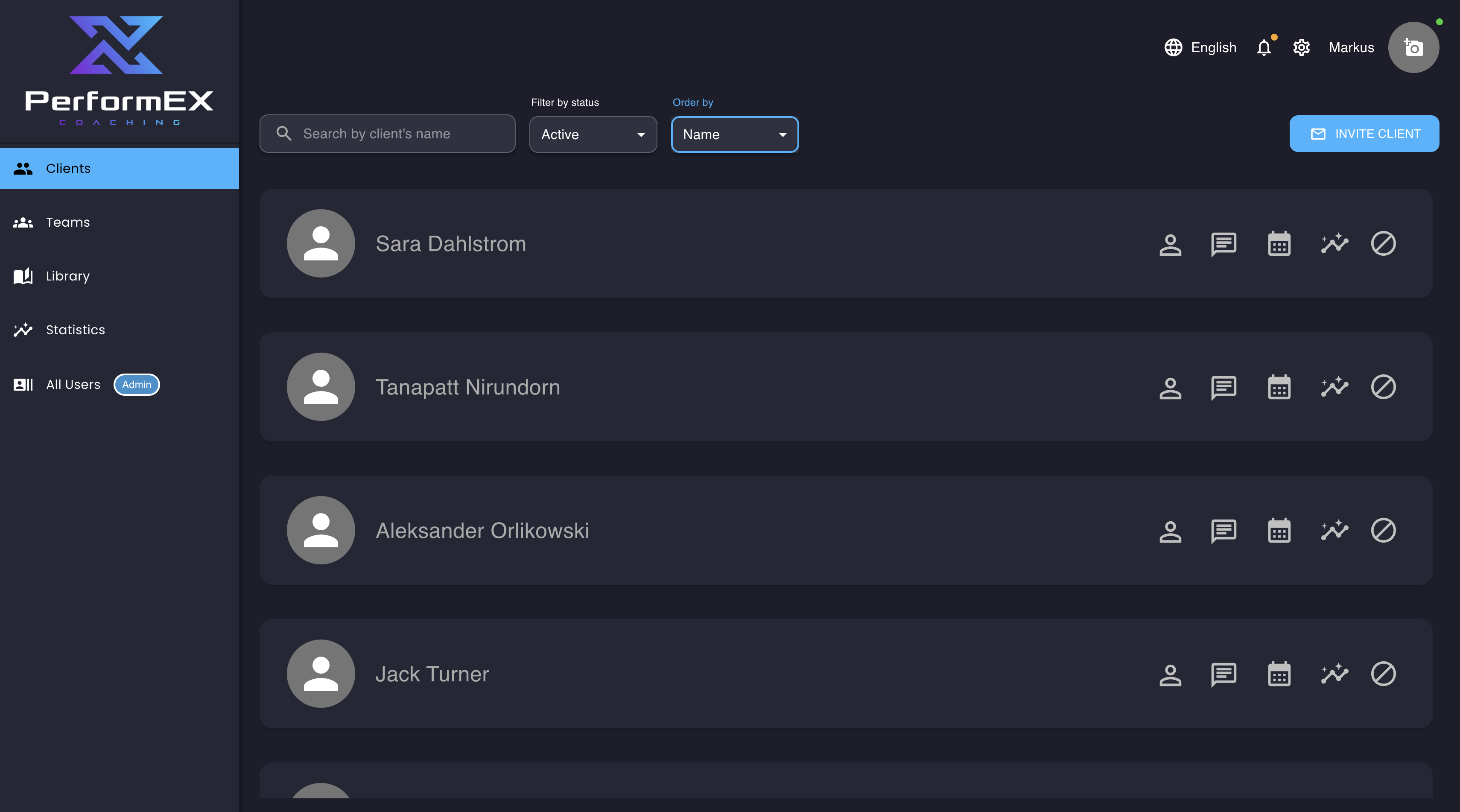Screen dimensions: 1460x812
Task: View Sara Dahlstrom's statistics icon
Action: (x=1334, y=244)
